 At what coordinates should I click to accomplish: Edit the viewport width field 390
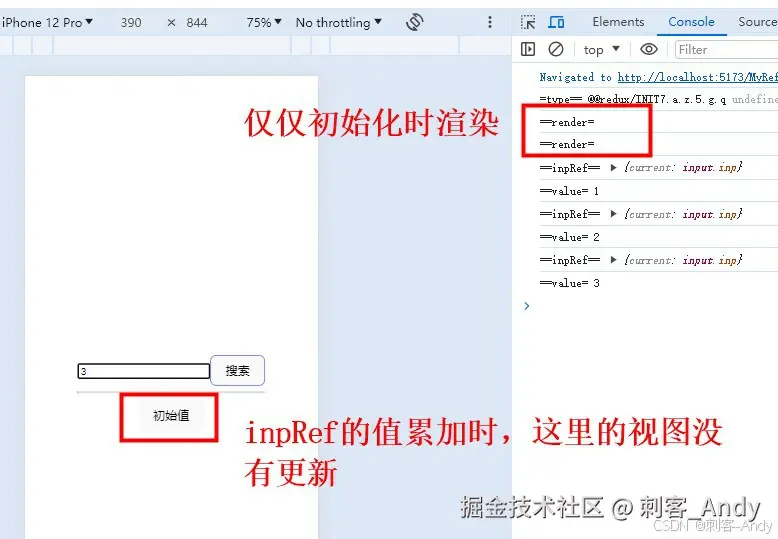click(x=131, y=22)
